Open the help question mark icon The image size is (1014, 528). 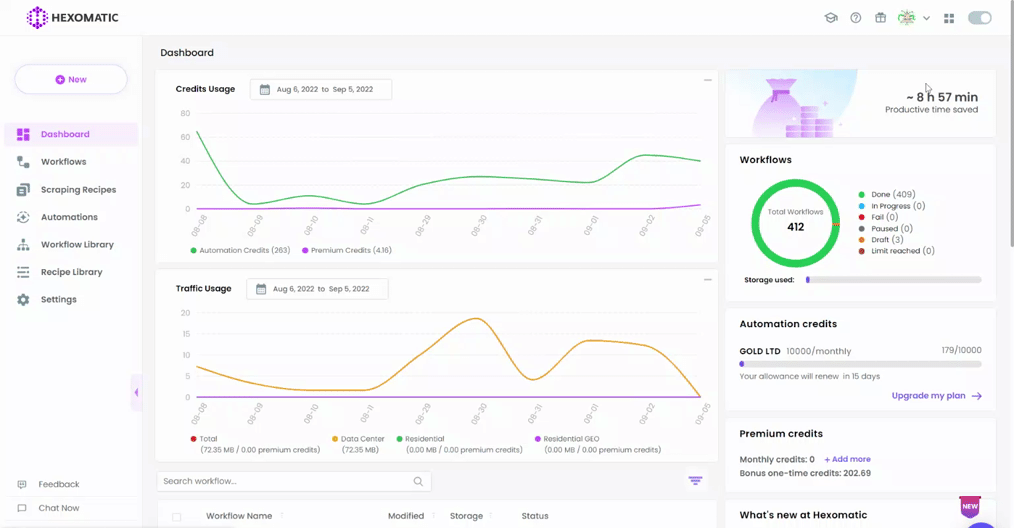point(856,18)
